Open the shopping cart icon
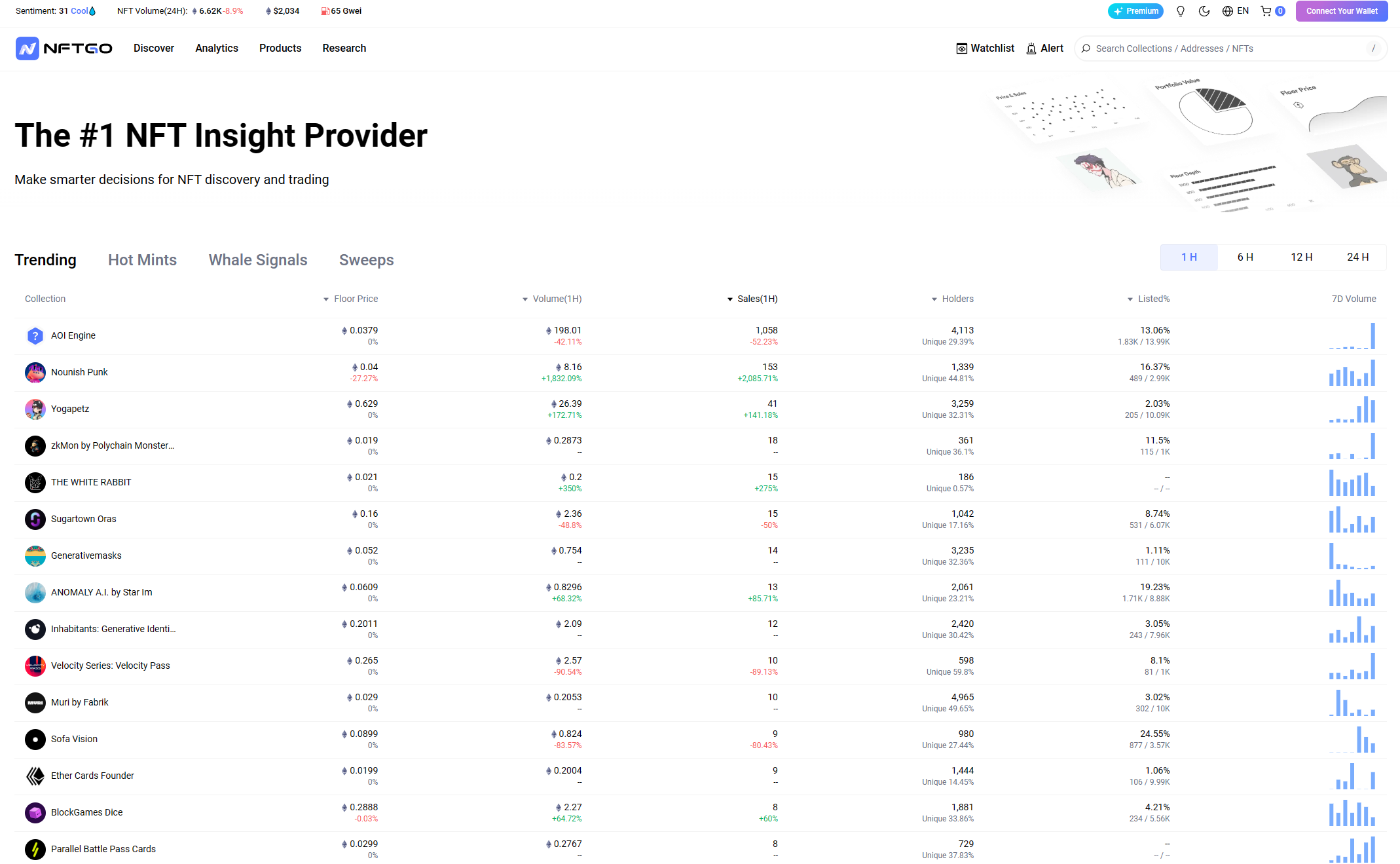Screen dimensions: 1400x864 click(x=1272, y=11)
